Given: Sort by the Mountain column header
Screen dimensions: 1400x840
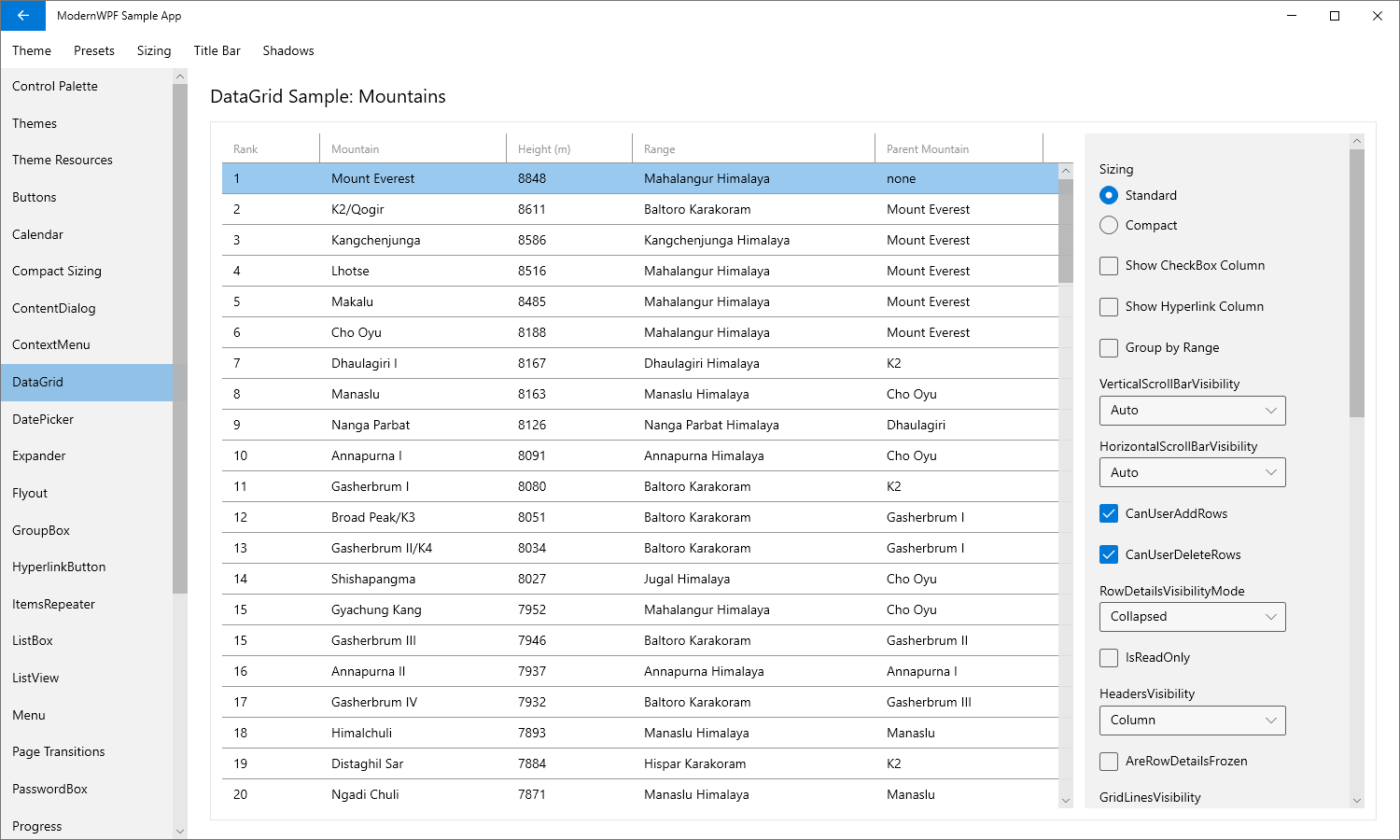Looking at the screenshot, I should point(413,149).
